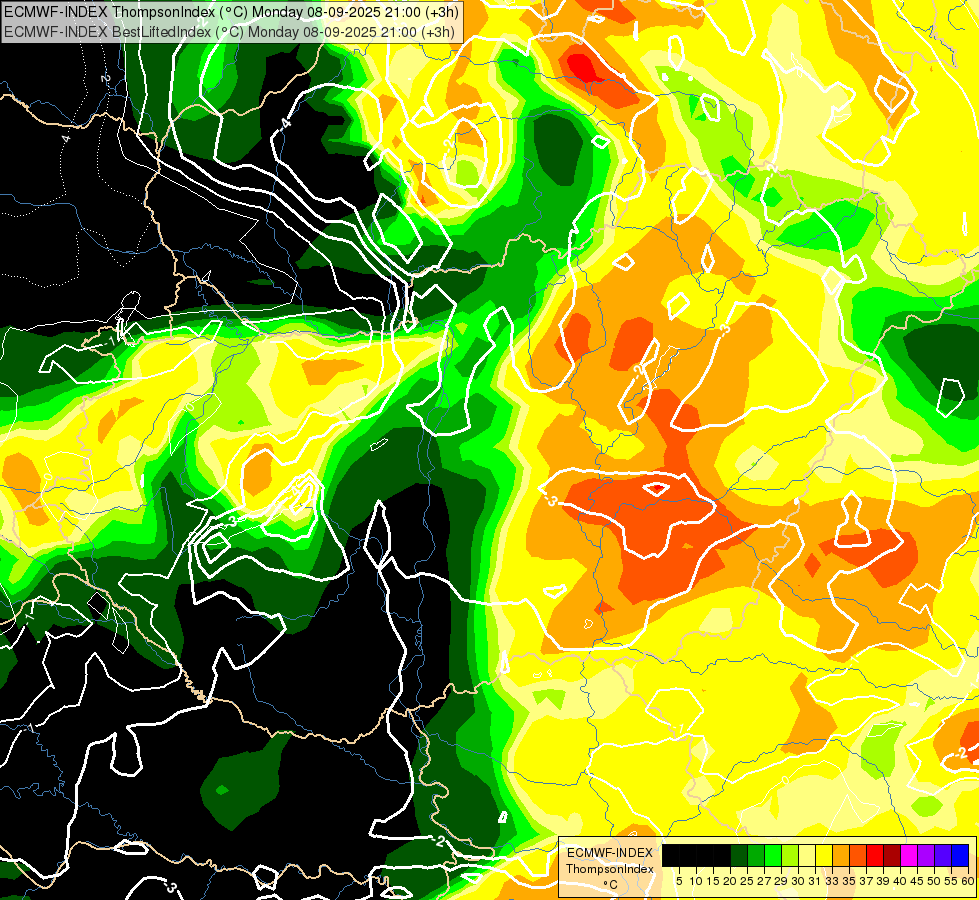
Task: Click the legend value label 60
Action: point(967,881)
